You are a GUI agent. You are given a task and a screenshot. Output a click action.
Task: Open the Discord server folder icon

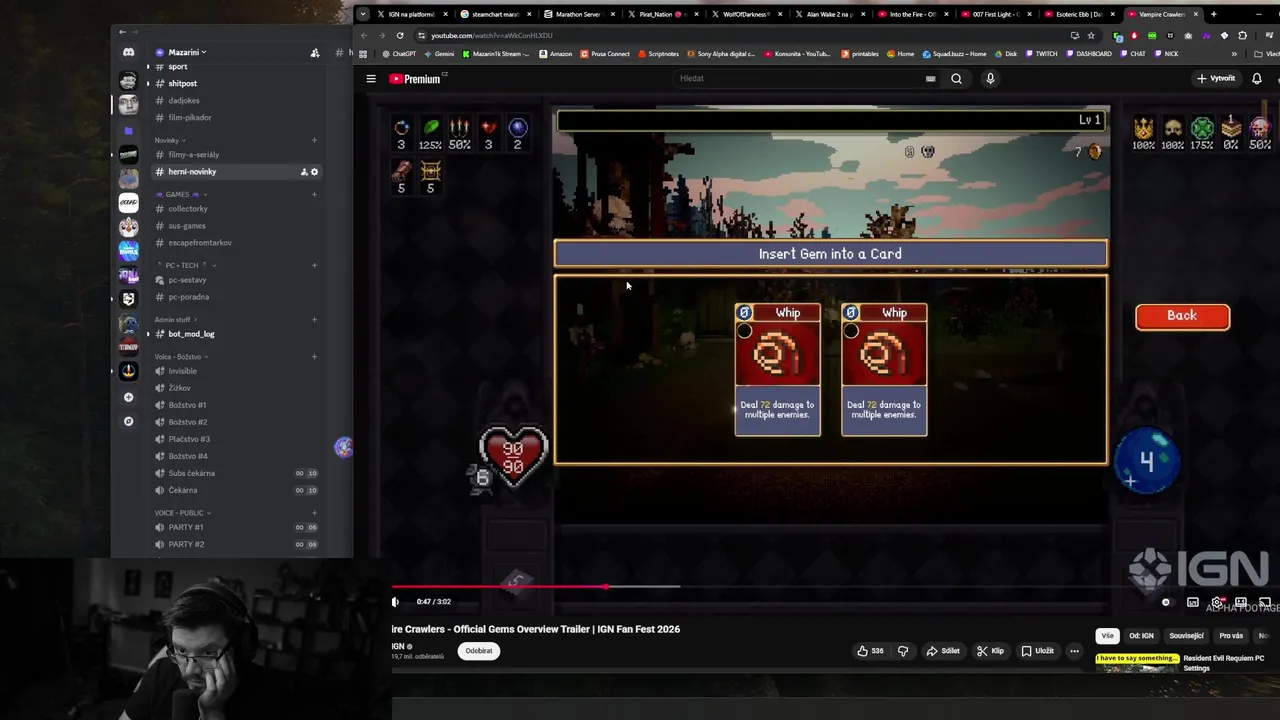tap(128, 131)
